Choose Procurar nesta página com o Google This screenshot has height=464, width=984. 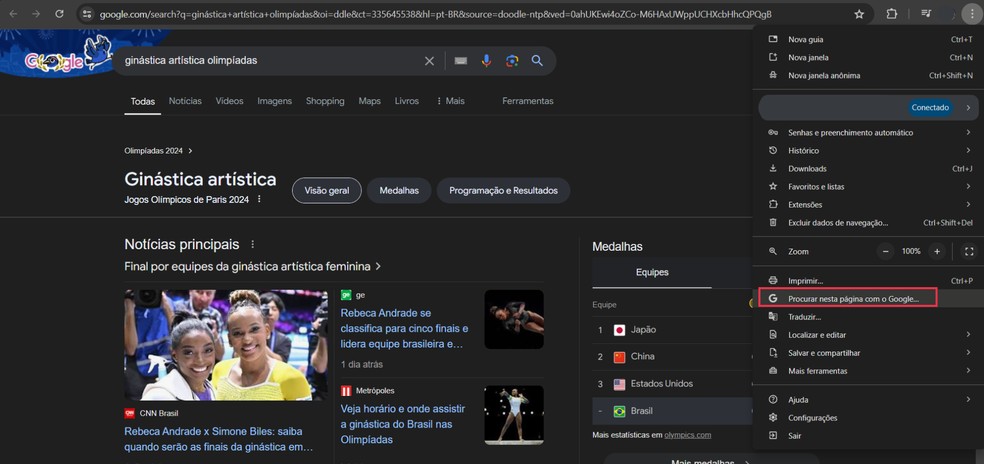click(x=869, y=299)
